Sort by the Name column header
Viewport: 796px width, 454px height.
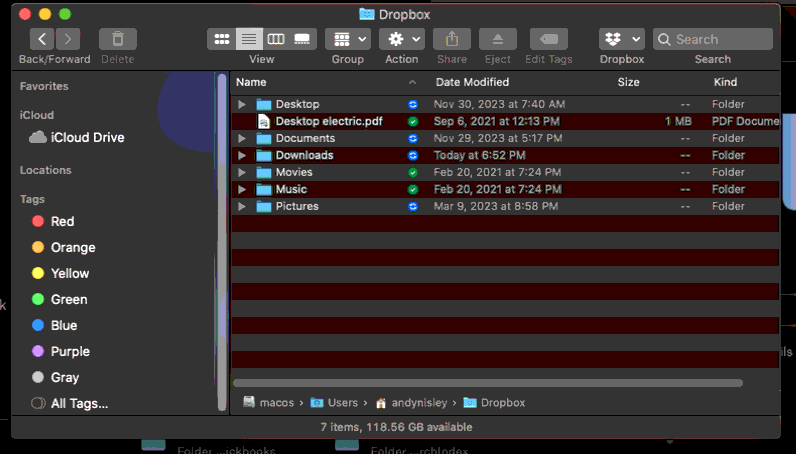pos(251,82)
